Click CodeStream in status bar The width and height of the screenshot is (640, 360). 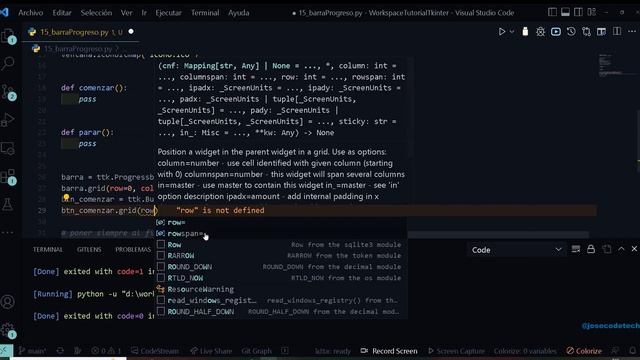click(x=155, y=351)
